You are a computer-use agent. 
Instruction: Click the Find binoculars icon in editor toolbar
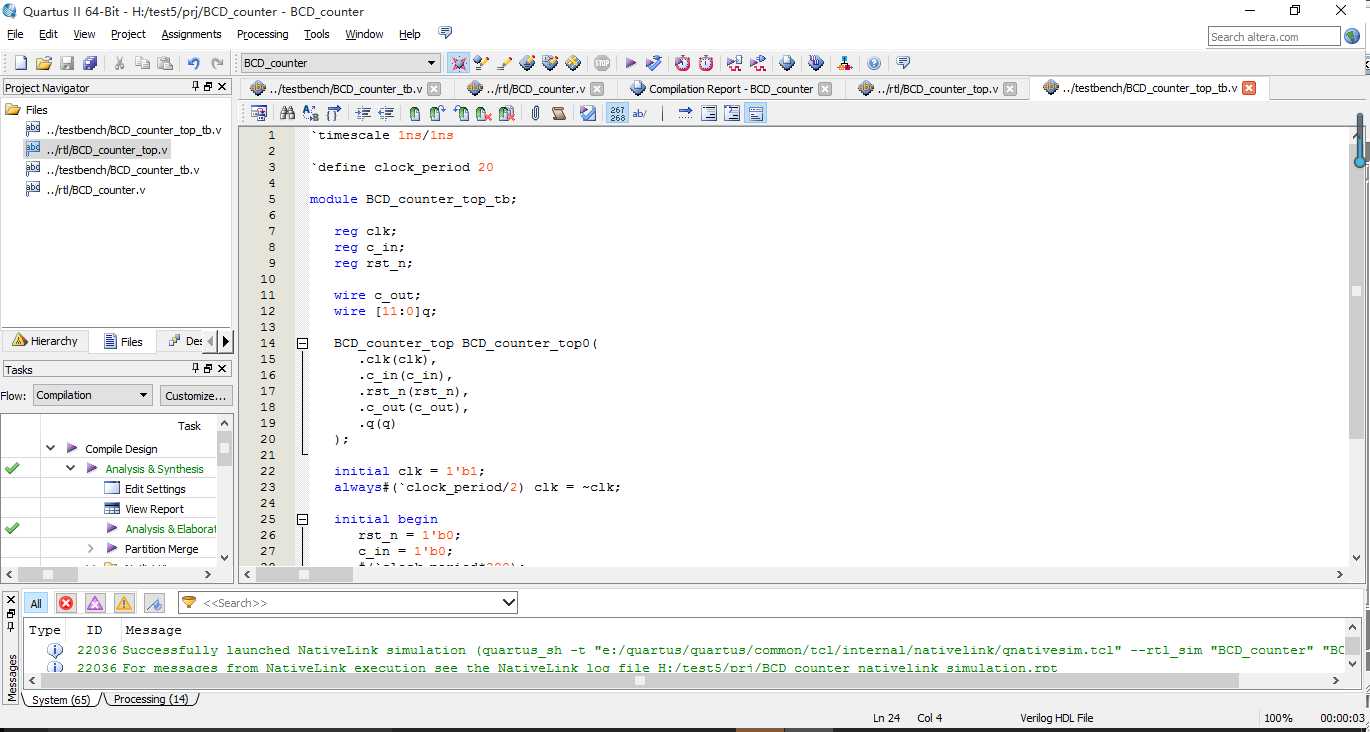[x=287, y=113]
